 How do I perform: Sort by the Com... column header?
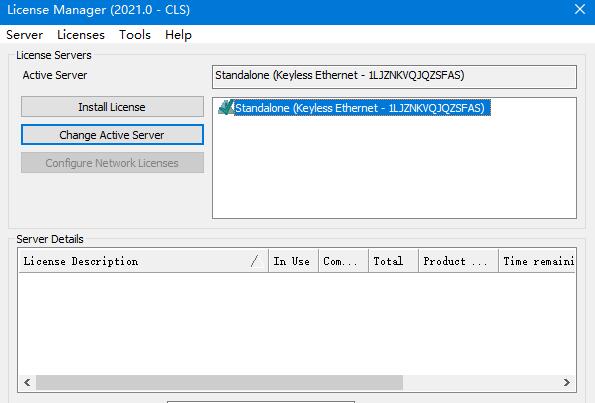click(x=343, y=261)
